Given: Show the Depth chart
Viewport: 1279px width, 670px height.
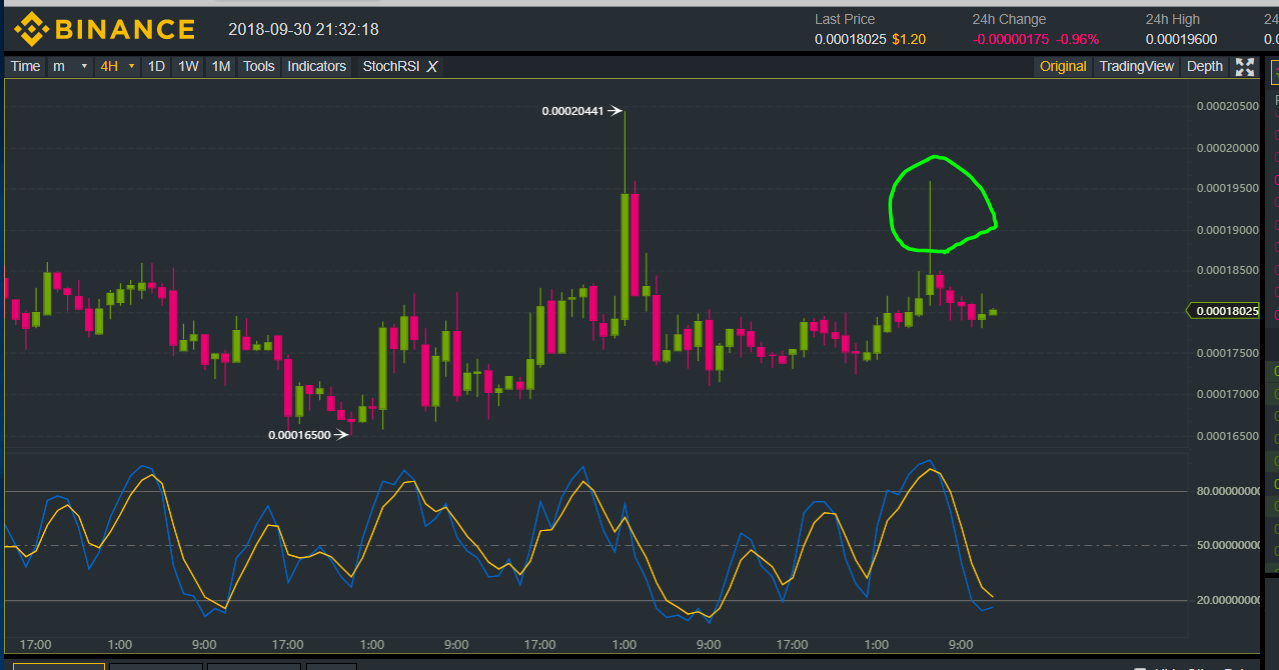Looking at the screenshot, I should (1204, 67).
